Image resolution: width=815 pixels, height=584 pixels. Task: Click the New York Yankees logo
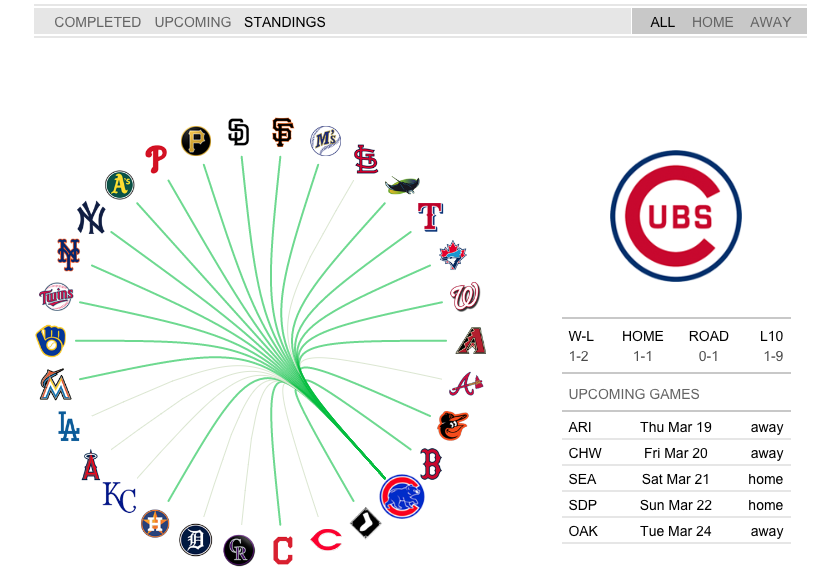point(91,218)
